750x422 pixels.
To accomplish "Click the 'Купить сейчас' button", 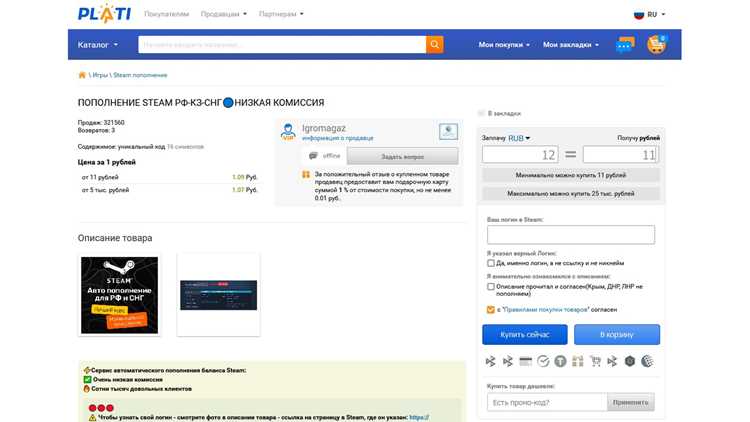I will click(x=525, y=334).
